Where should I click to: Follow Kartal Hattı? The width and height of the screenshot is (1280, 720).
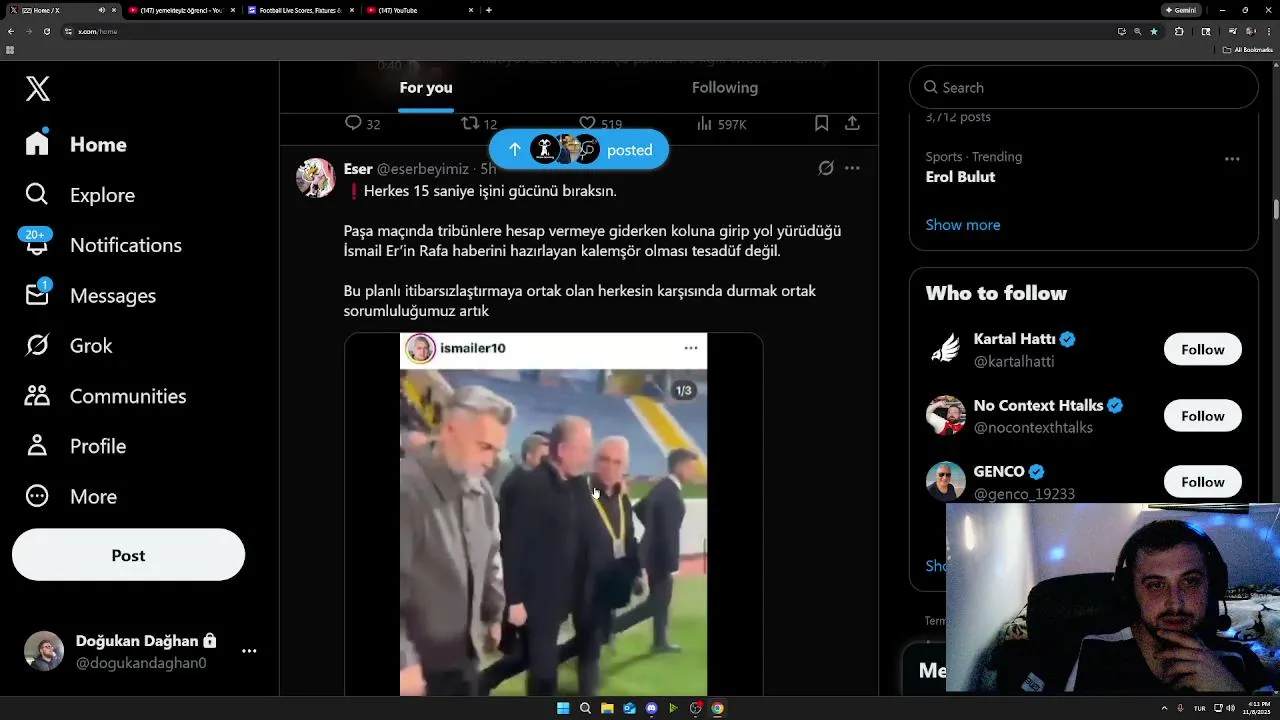pos(1202,349)
